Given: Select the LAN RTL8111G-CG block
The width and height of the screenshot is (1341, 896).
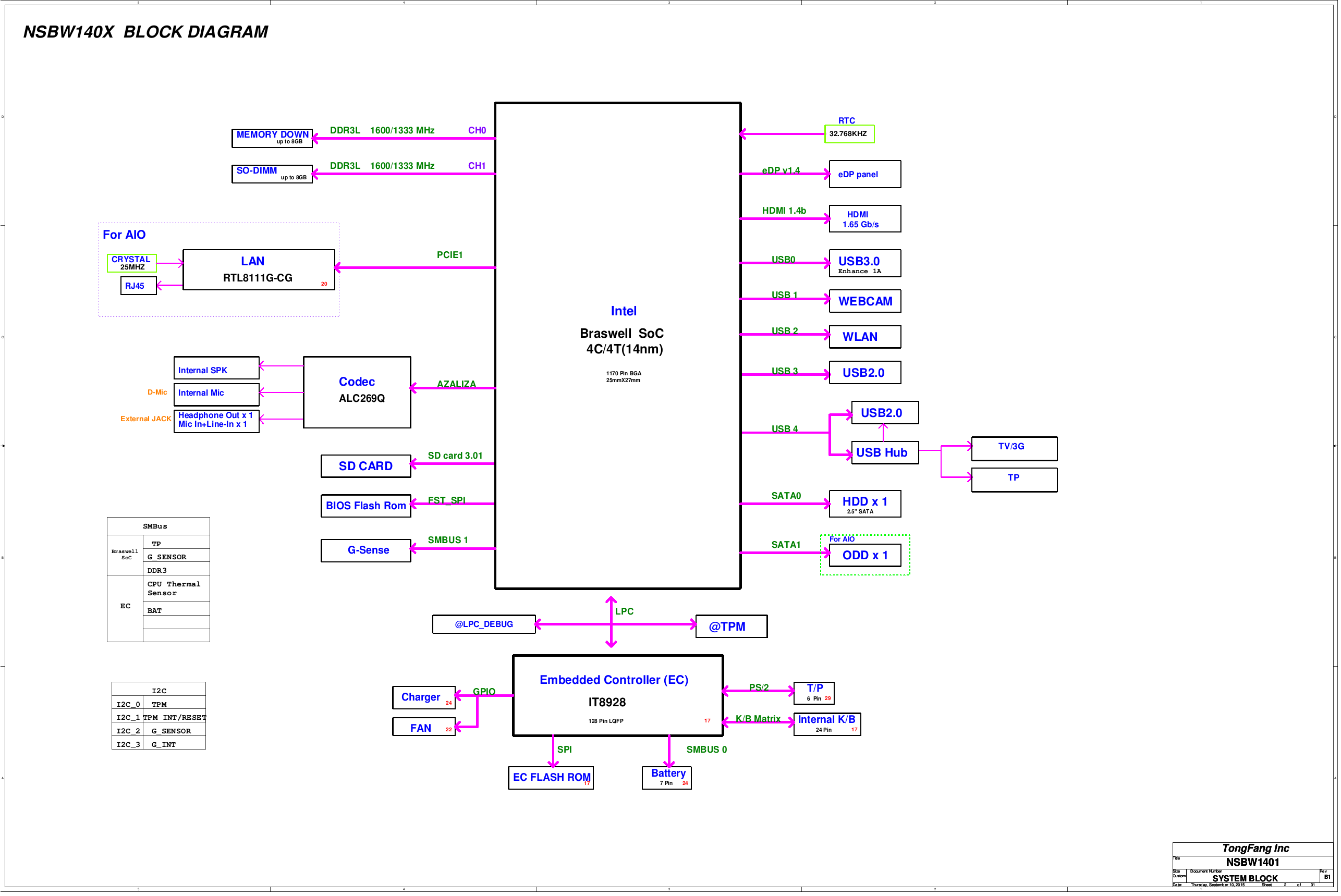Looking at the screenshot, I should click(259, 269).
